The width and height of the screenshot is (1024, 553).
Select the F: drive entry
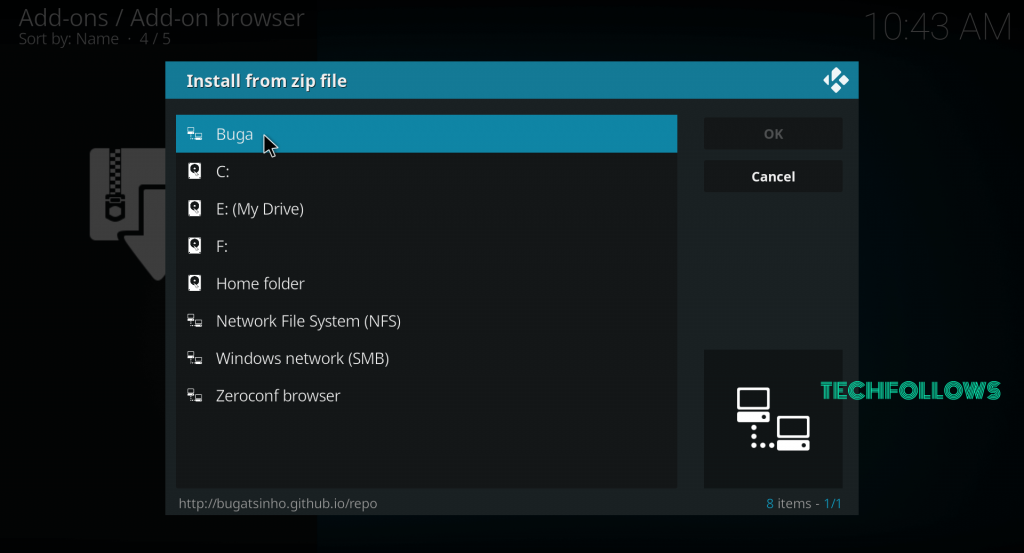click(x=426, y=246)
